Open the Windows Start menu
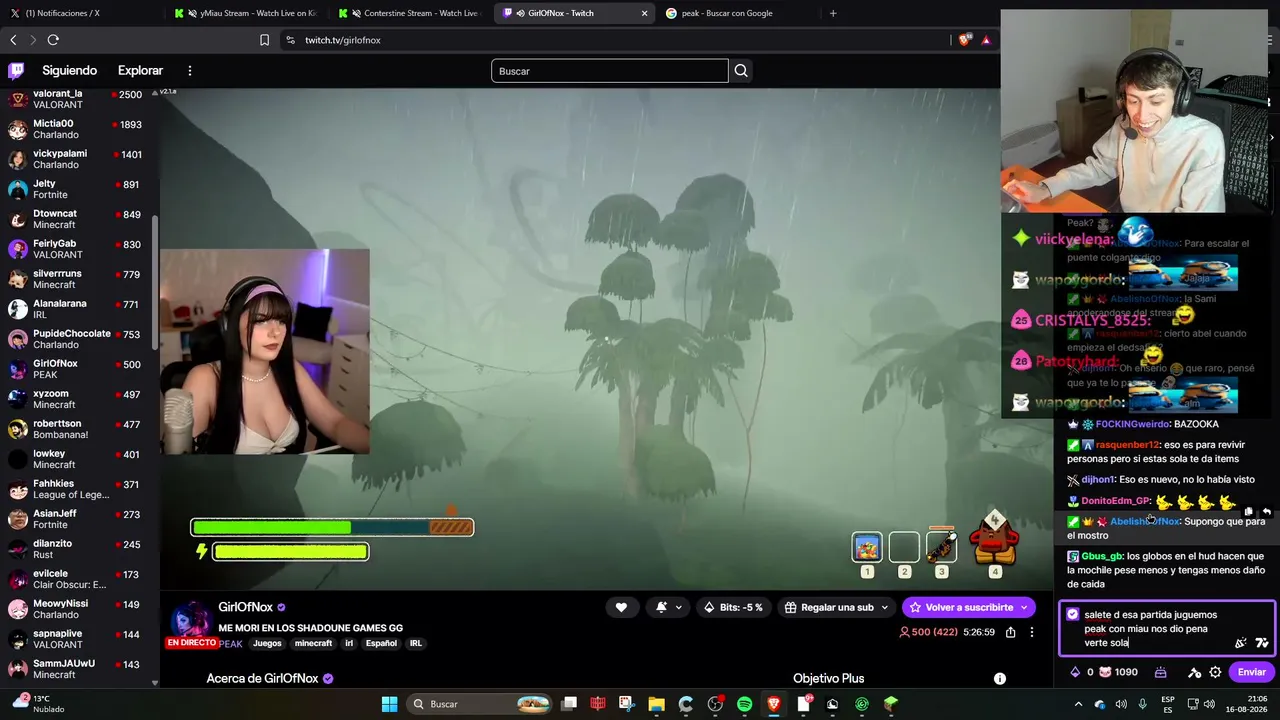This screenshot has height=720, width=1280. tap(389, 704)
